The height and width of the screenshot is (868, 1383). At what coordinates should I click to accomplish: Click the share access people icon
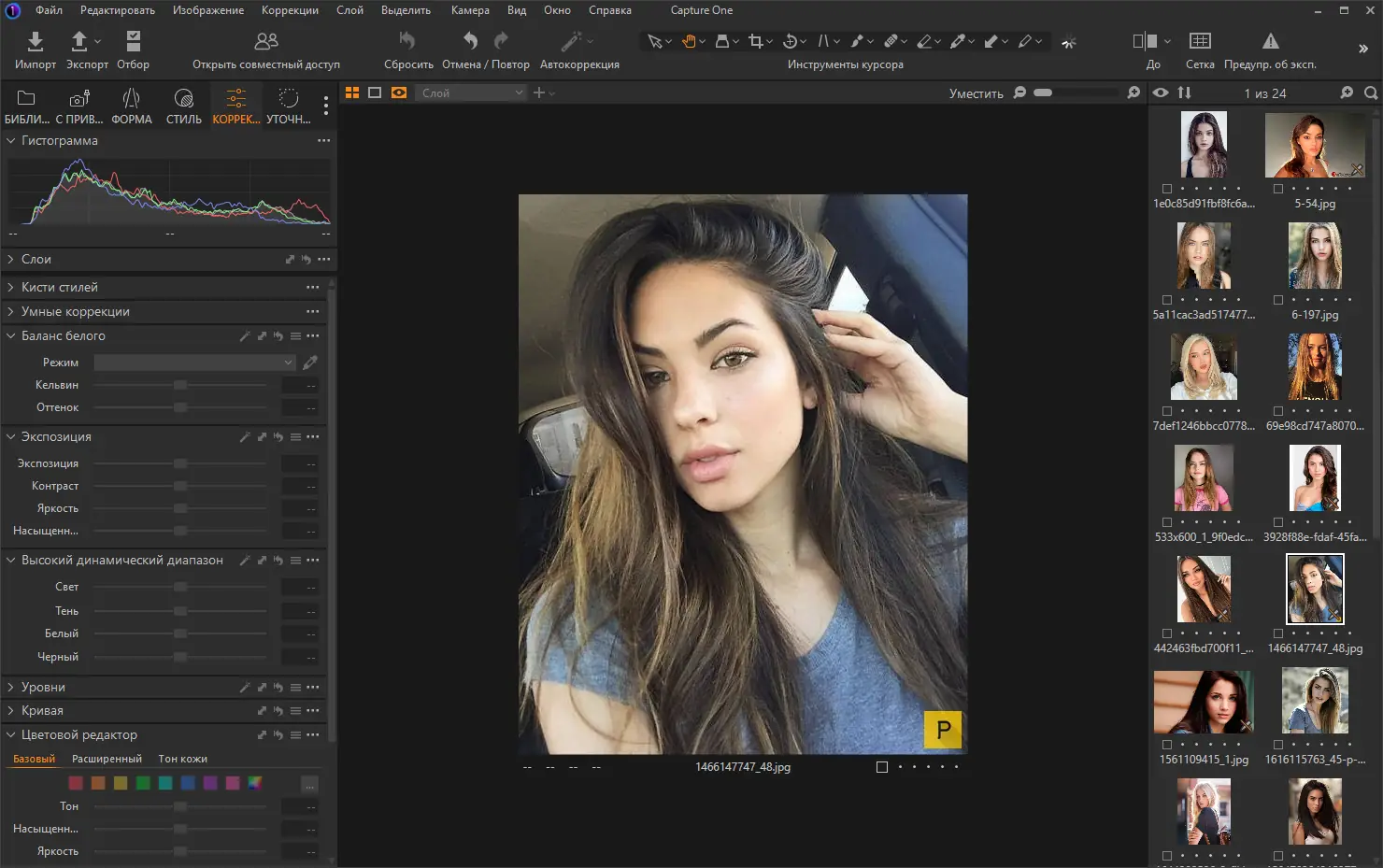coord(266,41)
